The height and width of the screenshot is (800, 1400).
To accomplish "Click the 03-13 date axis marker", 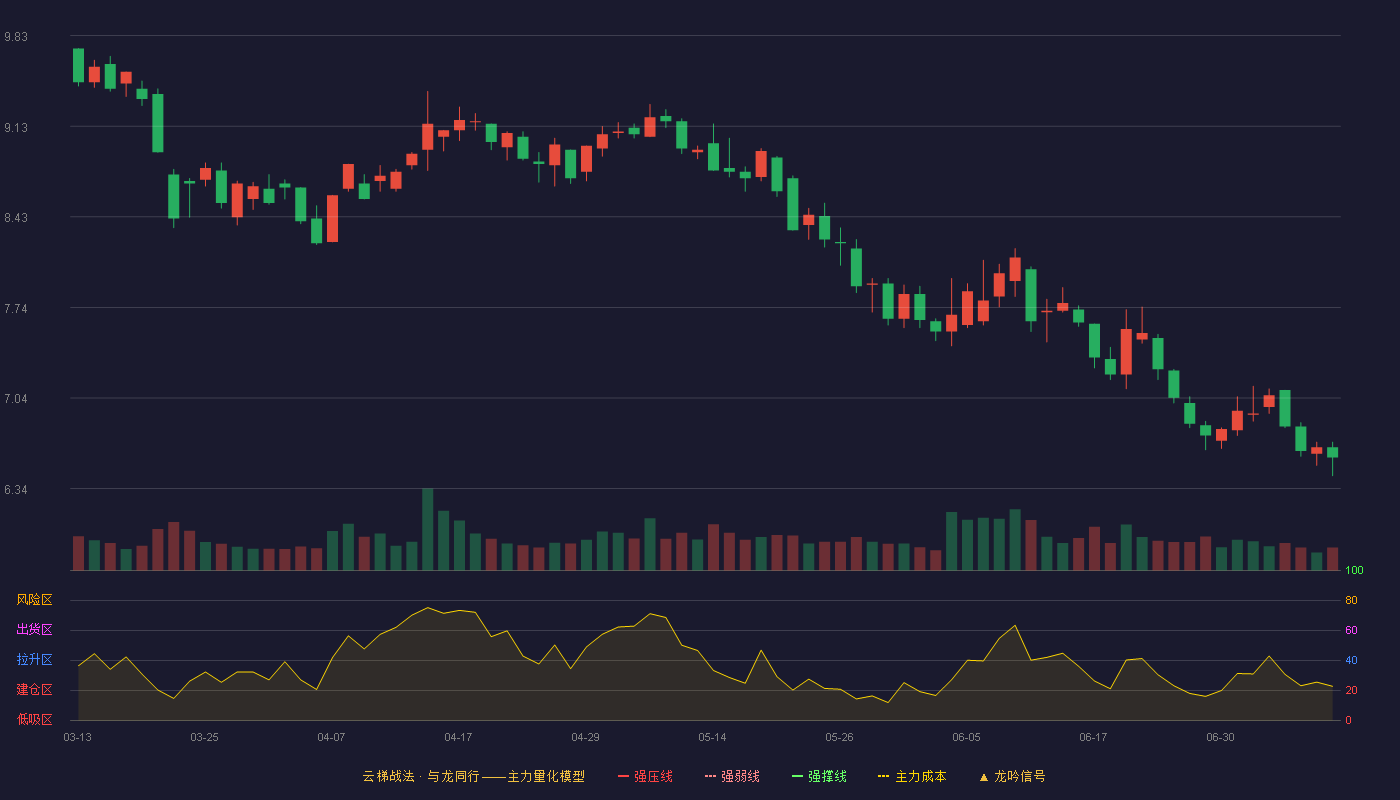I will pyautogui.click(x=77, y=737).
